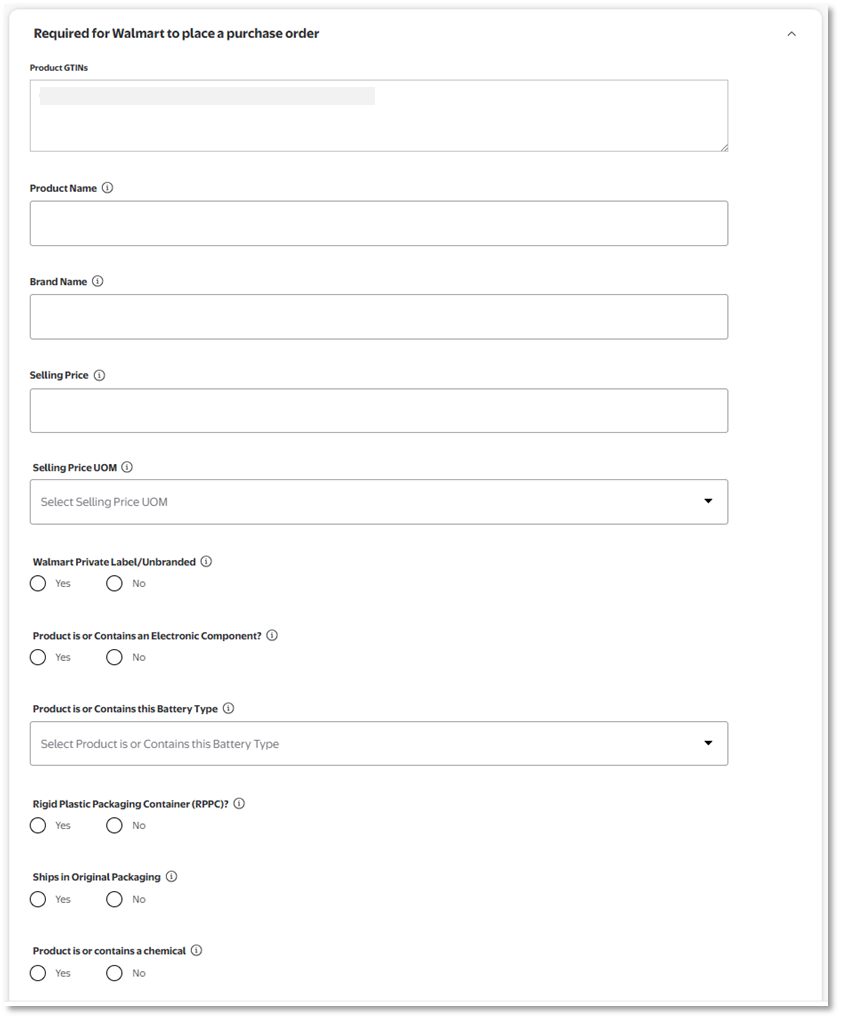Click into the Product Name text field

point(378,223)
